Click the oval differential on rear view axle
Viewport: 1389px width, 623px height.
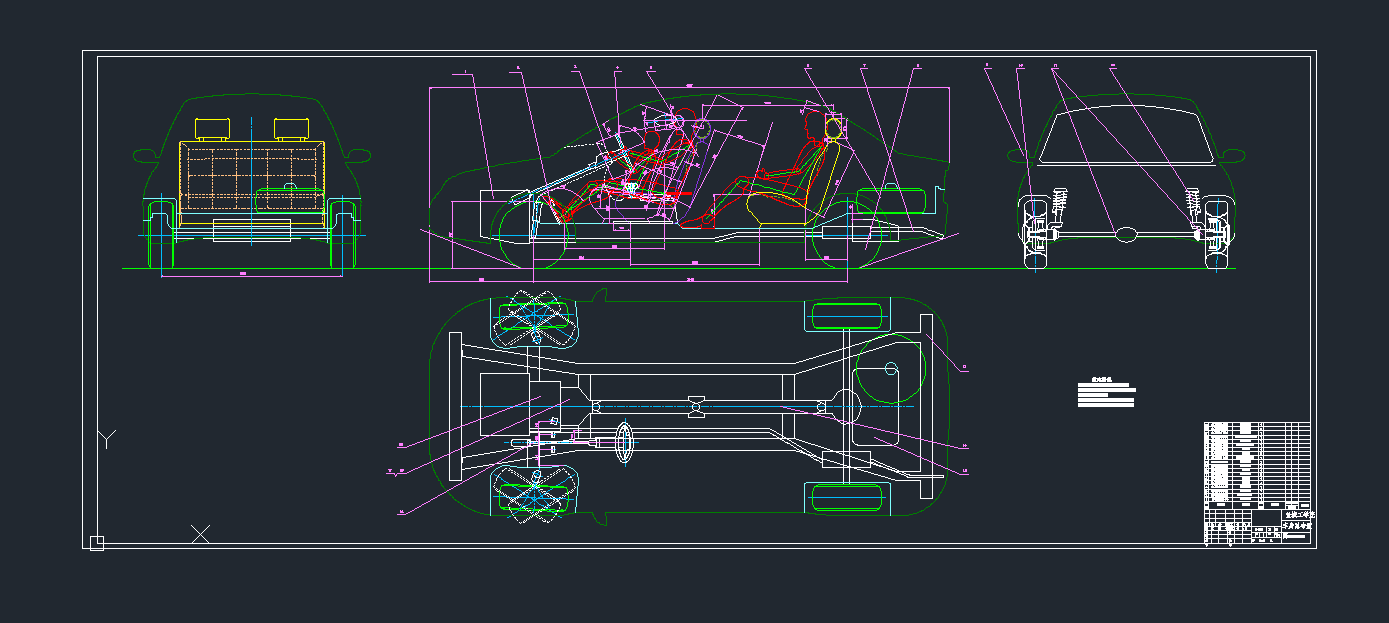click(x=1127, y=235)
